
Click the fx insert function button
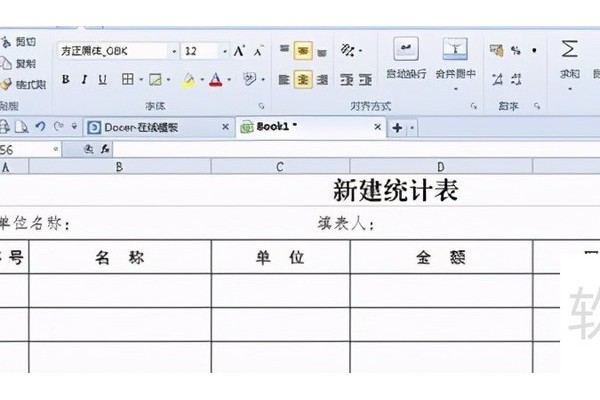(105, 149)
